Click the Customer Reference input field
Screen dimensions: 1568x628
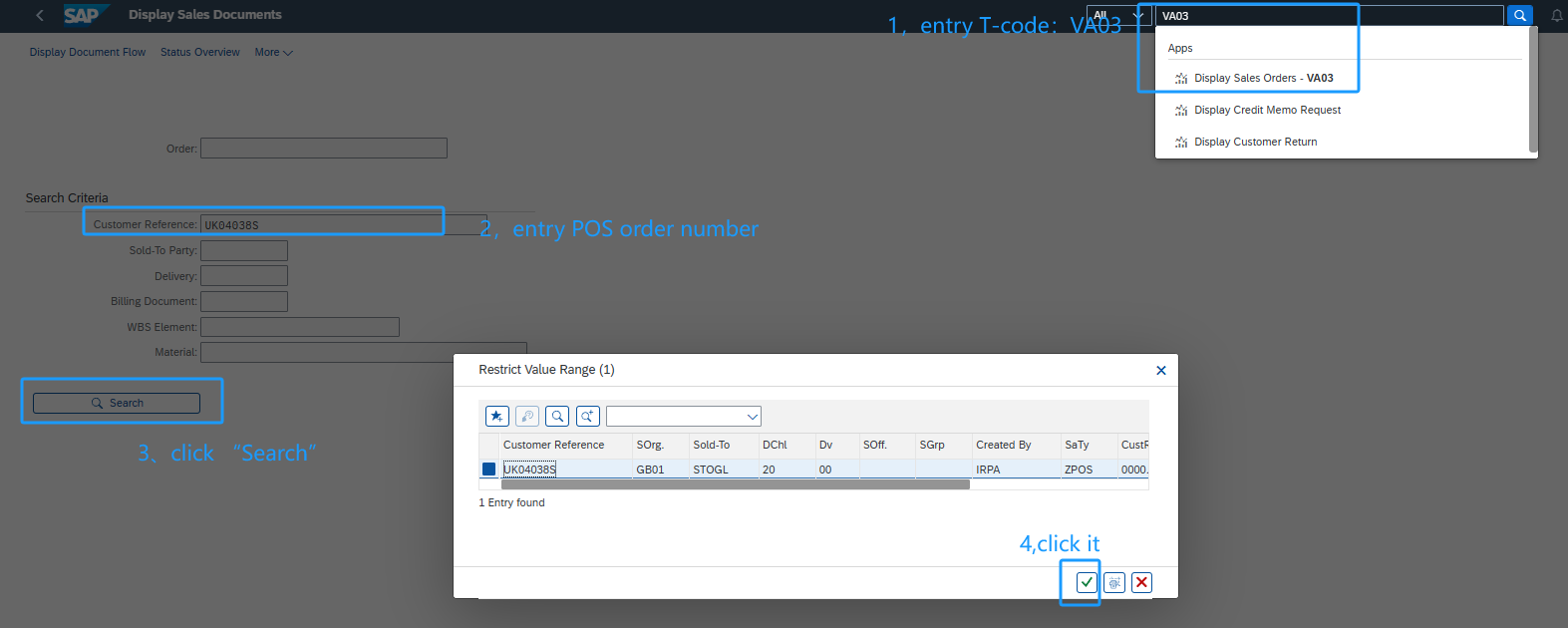point(322,224)
